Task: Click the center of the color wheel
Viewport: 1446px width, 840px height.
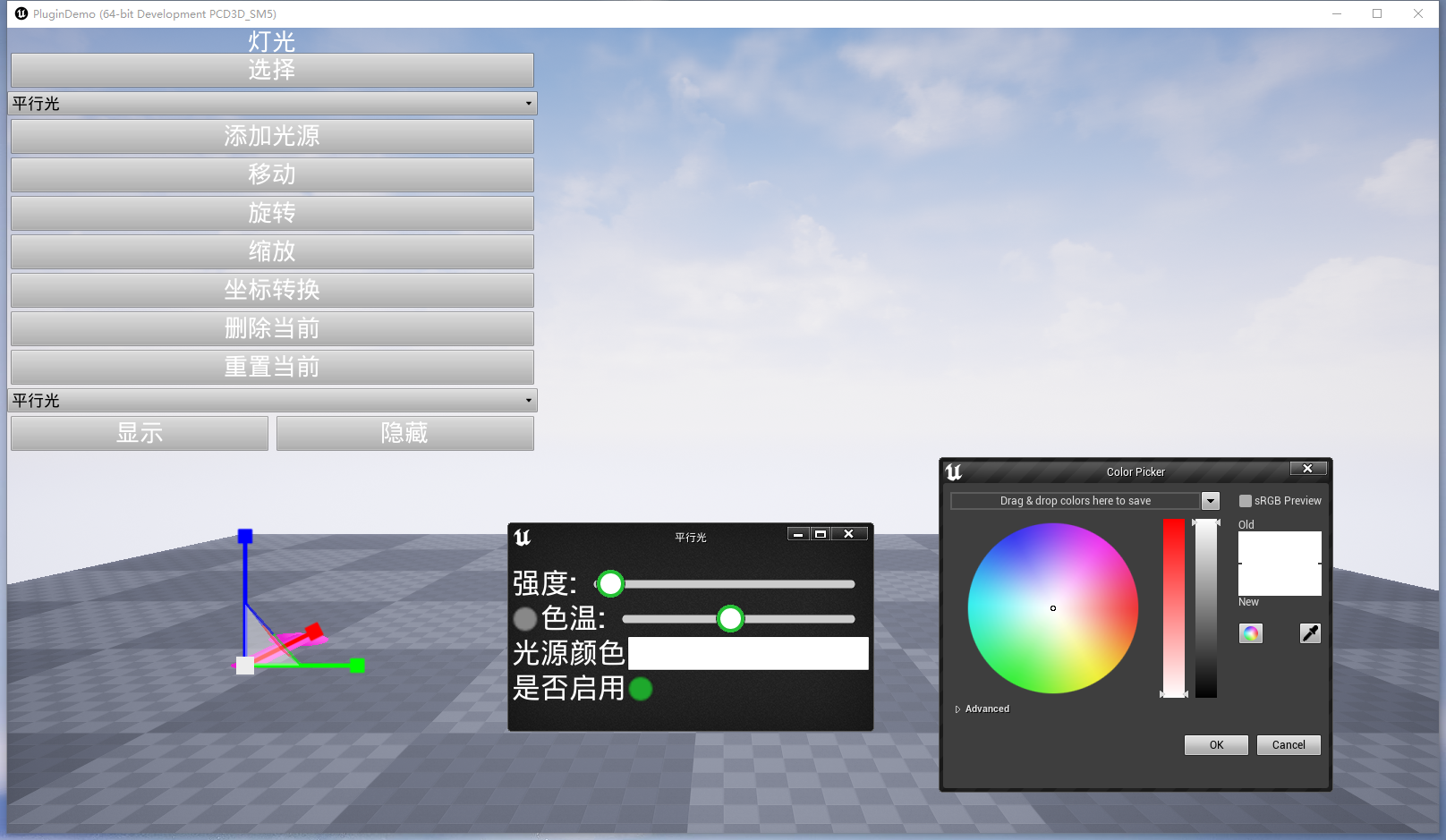Action: pyautogui.click(x=1052, y=608)
